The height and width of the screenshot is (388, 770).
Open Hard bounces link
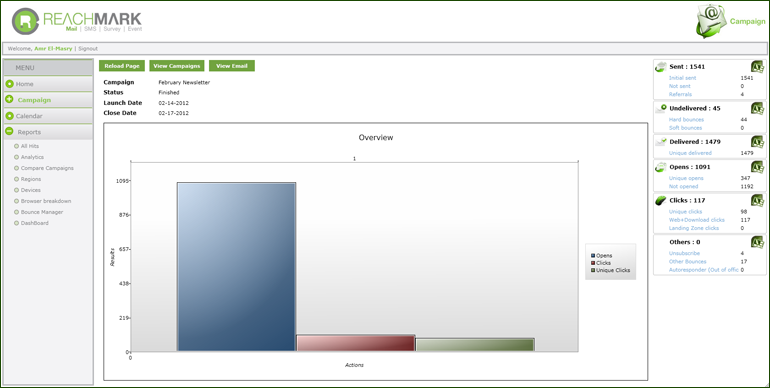coord(686,120)
